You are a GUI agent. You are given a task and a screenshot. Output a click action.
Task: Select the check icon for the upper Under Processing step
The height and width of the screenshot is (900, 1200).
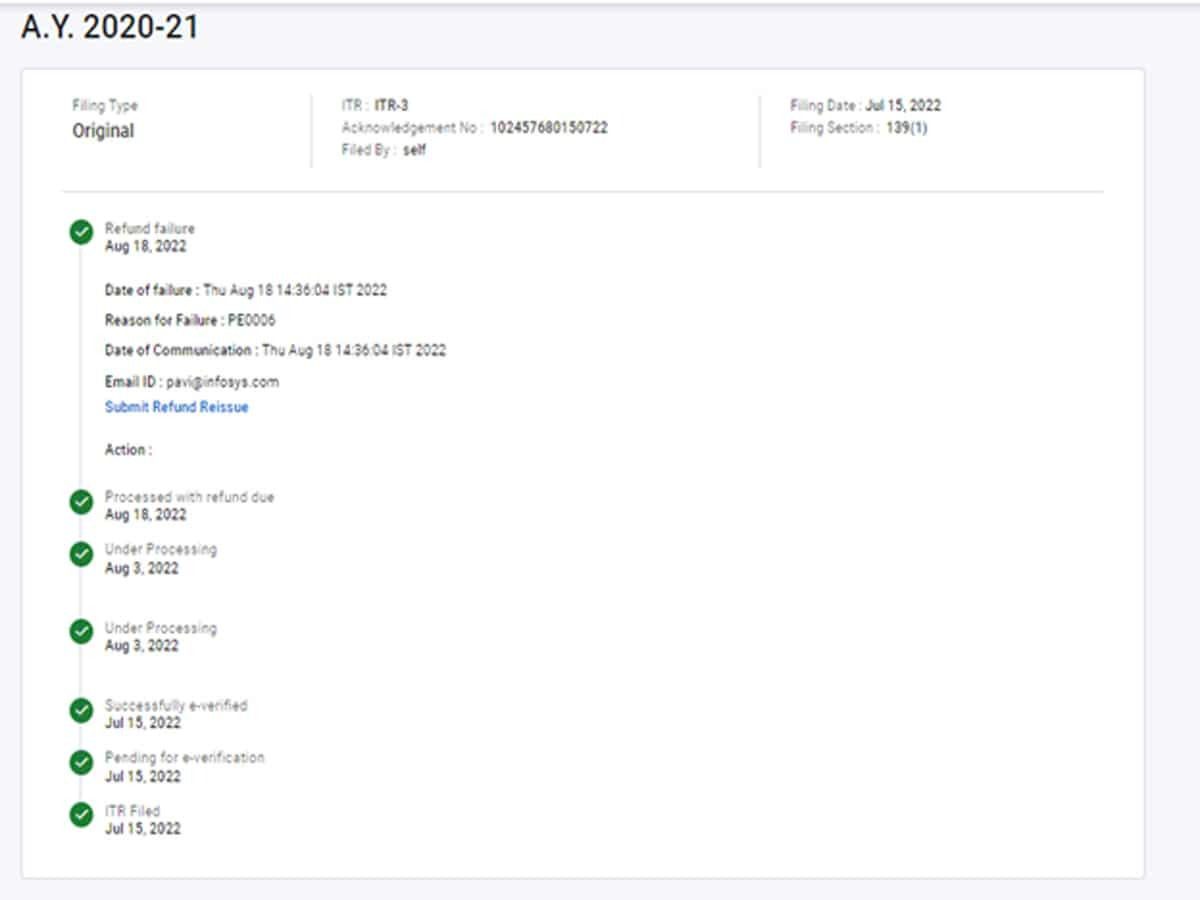(x=81, y=554)
